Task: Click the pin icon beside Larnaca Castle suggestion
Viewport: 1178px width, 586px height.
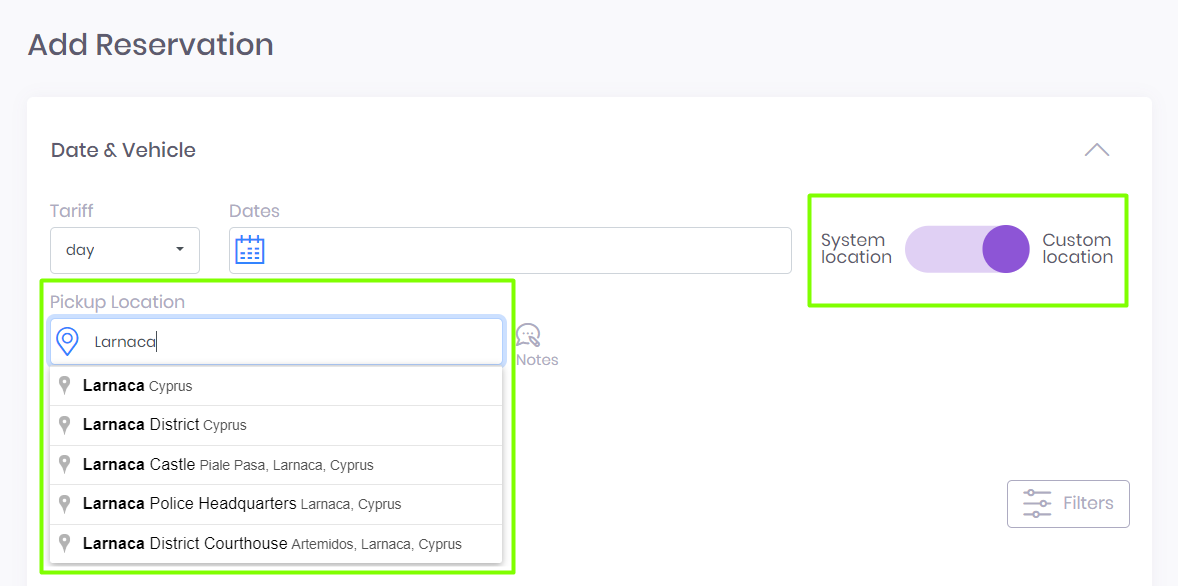Action: 65,464
